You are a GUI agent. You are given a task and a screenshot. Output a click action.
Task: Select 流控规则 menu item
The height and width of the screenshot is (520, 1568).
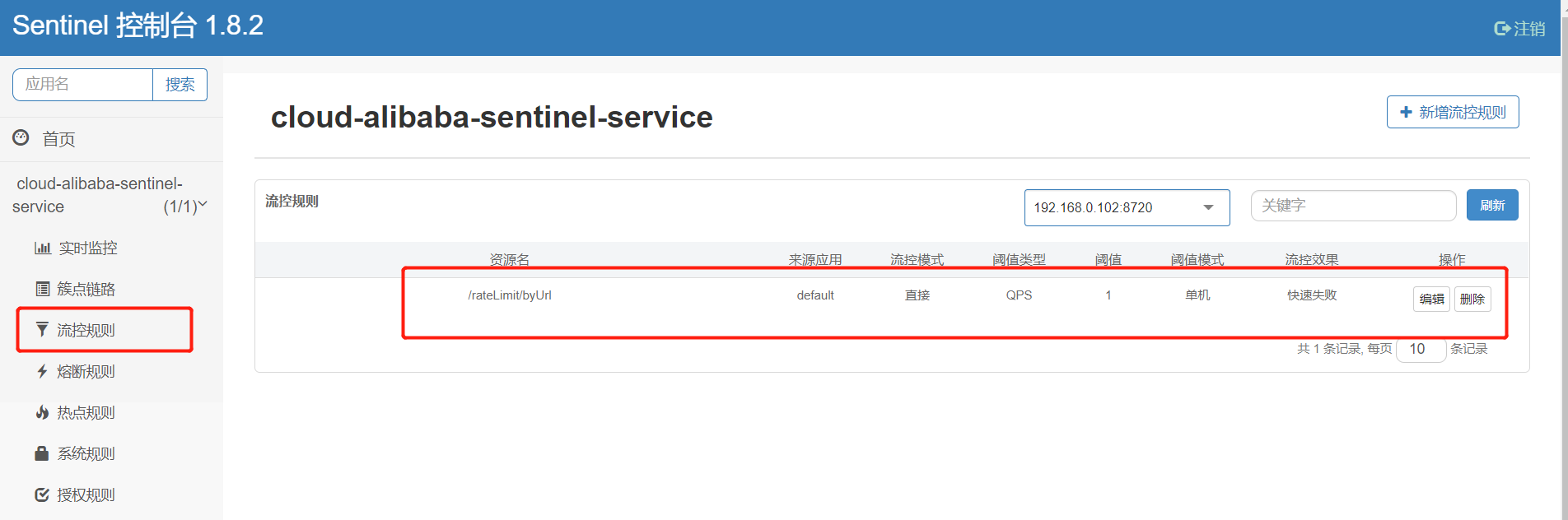coord(86,330)
